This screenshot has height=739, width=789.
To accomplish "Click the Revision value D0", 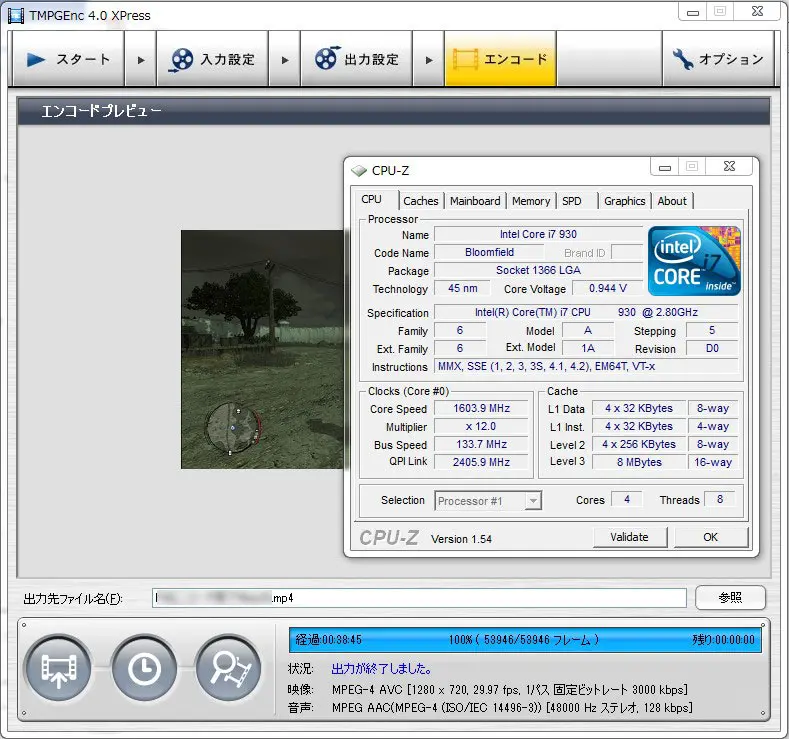I will (712, 348).
